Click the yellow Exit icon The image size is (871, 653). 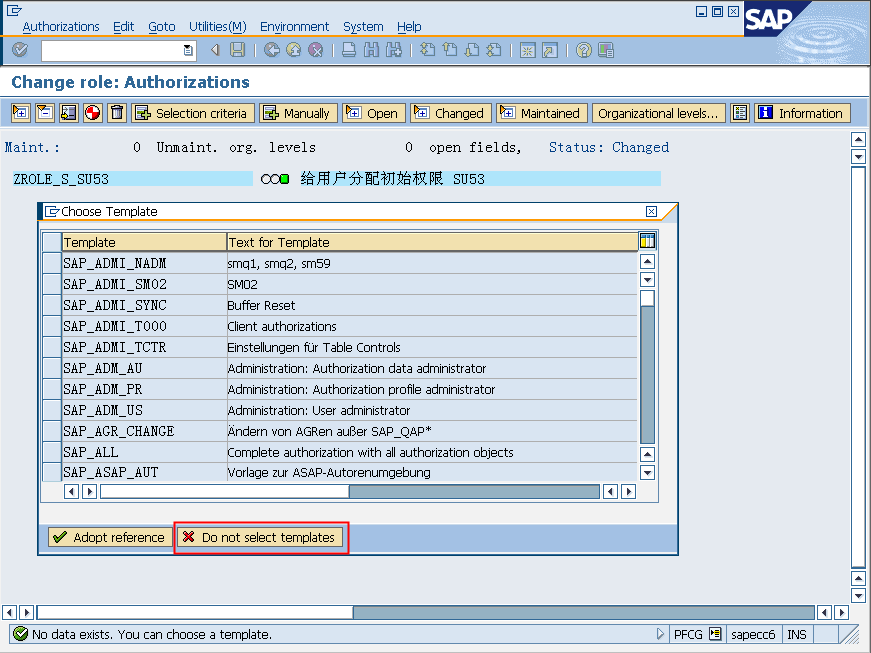(293, 50)
